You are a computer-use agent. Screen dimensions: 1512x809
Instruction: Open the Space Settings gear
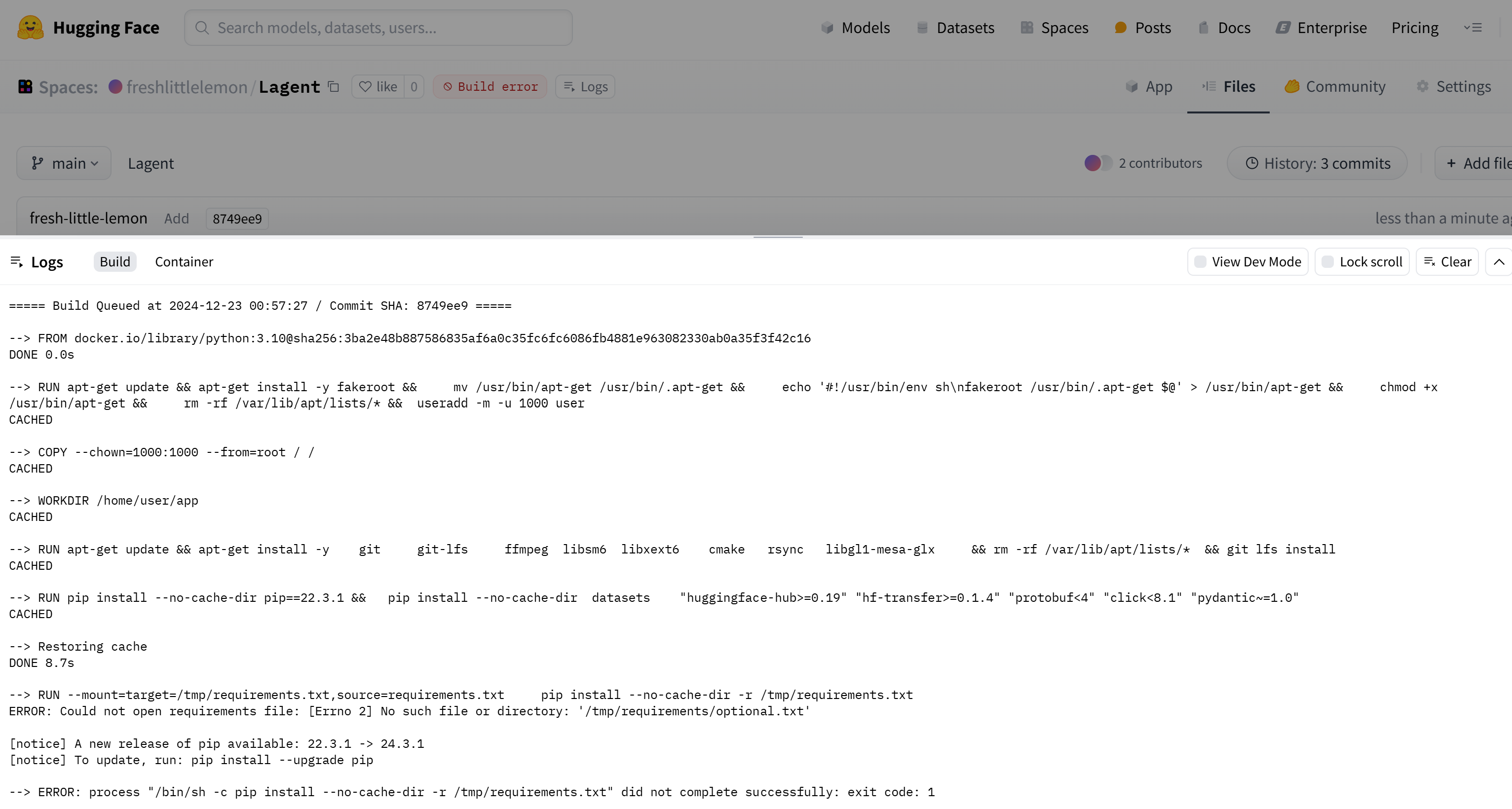(1453, 87)
